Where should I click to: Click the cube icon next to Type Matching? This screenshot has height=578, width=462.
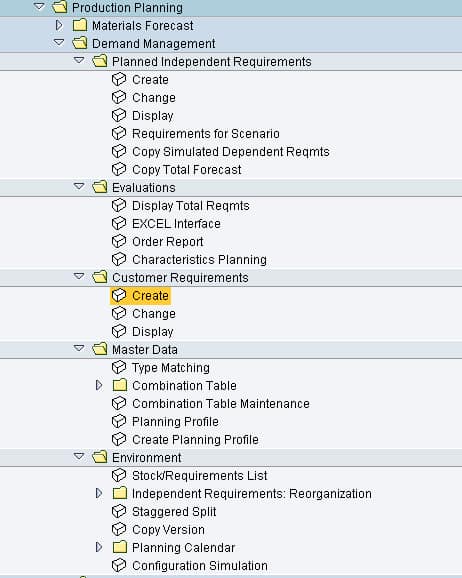pos(119,368)
